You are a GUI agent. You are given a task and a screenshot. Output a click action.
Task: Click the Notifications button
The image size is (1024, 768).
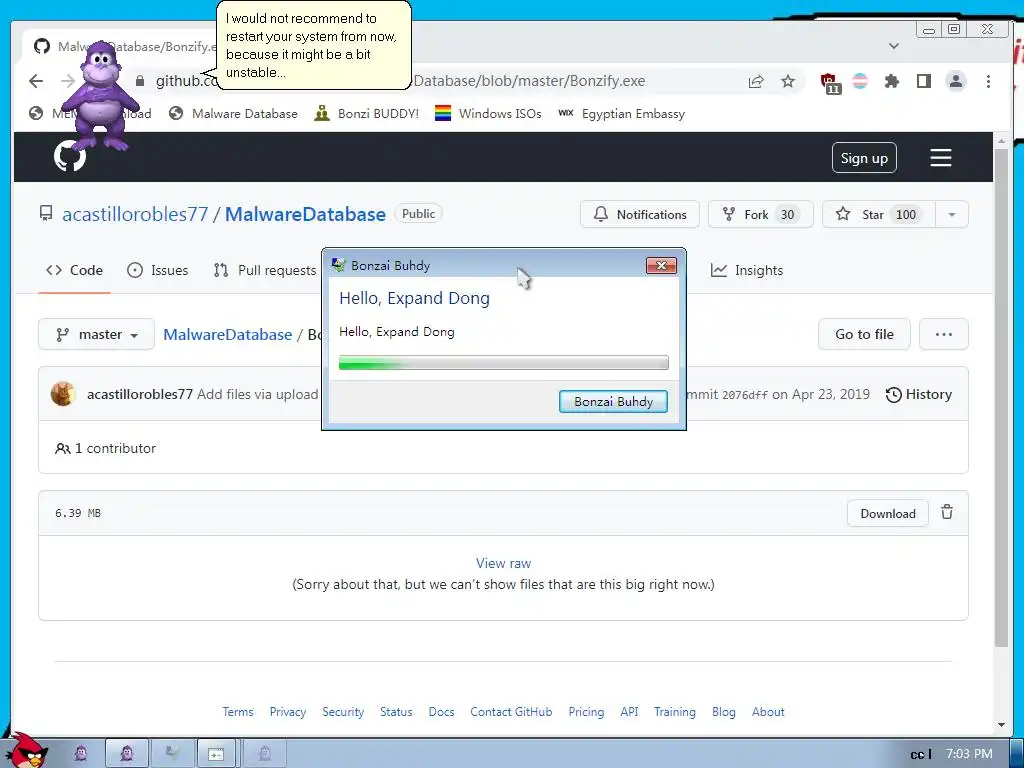pos(639,214)
